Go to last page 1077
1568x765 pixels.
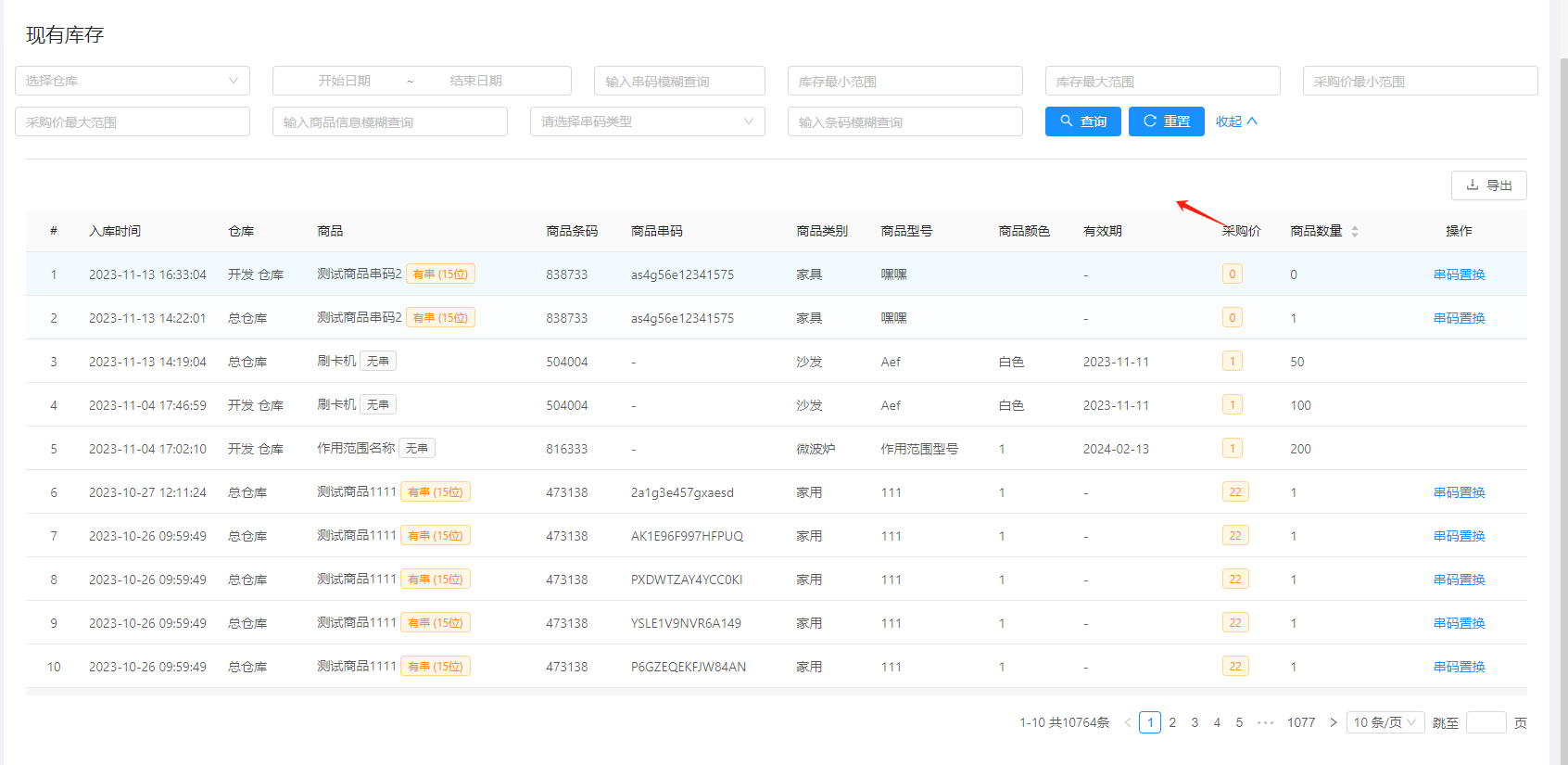[x=1301, y=722]
